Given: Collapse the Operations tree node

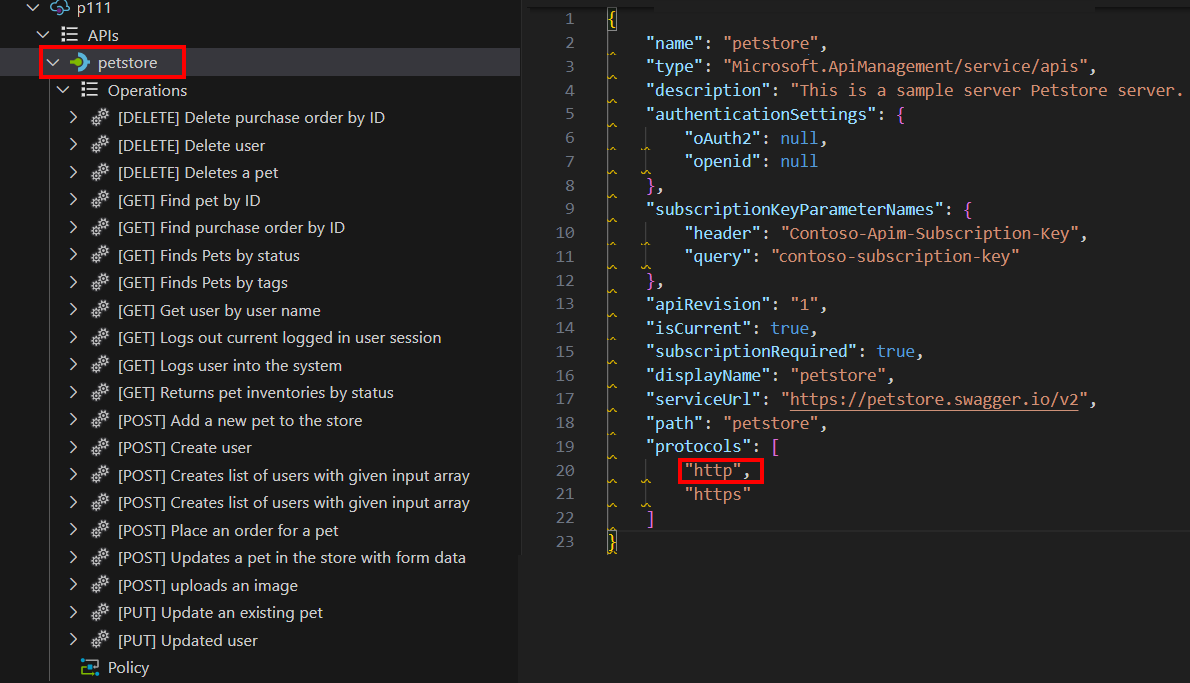Looking at the screenshot, I should (x=62, y=89).
